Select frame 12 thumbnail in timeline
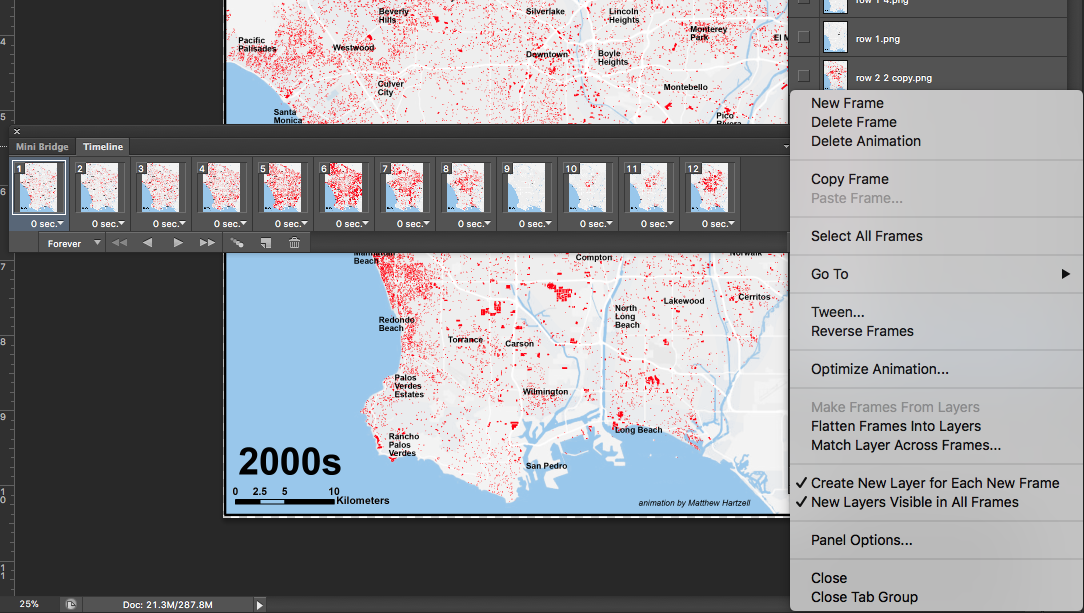This screenshot has height=613, width=1084. 709,187
